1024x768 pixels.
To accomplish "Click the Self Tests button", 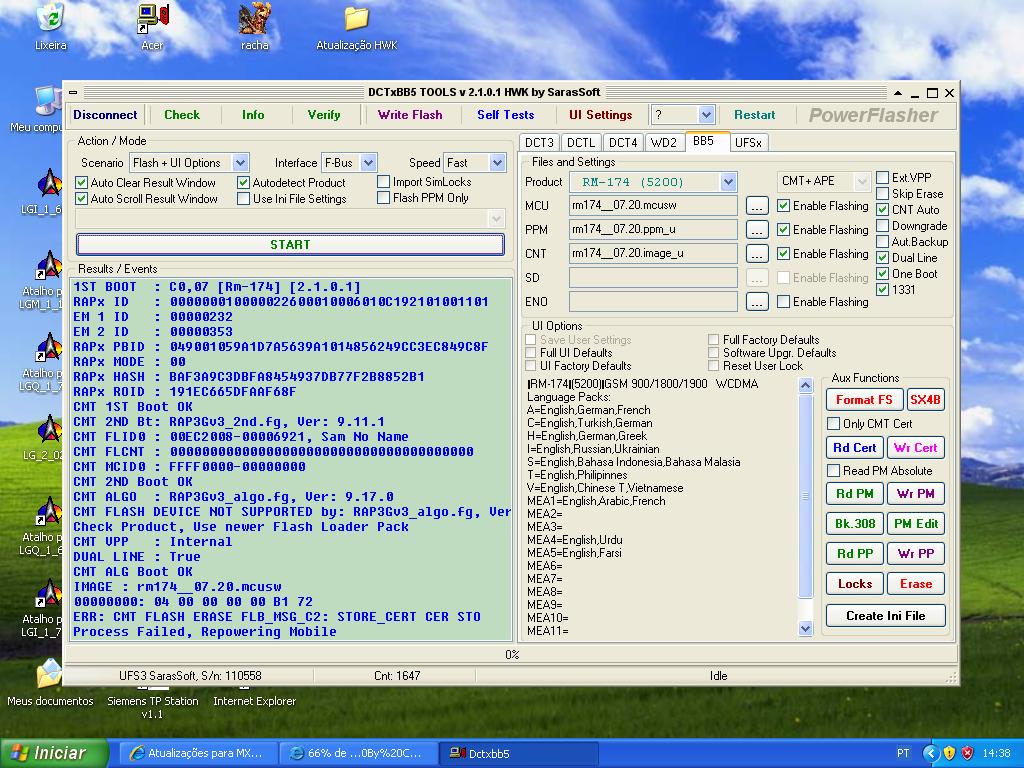I will [x=505, y=115].
